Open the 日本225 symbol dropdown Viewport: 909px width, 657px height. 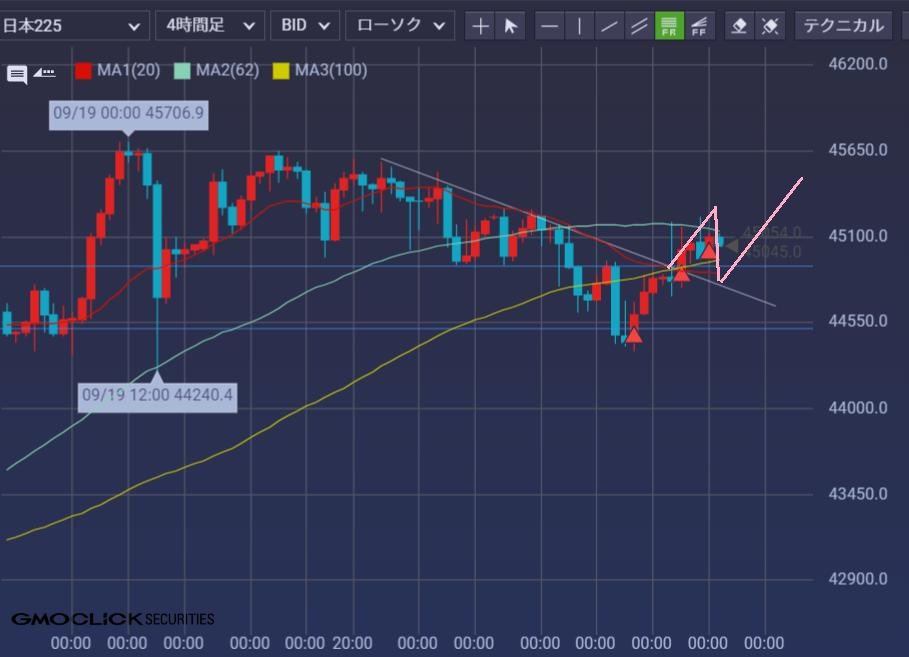click(74, 26)
